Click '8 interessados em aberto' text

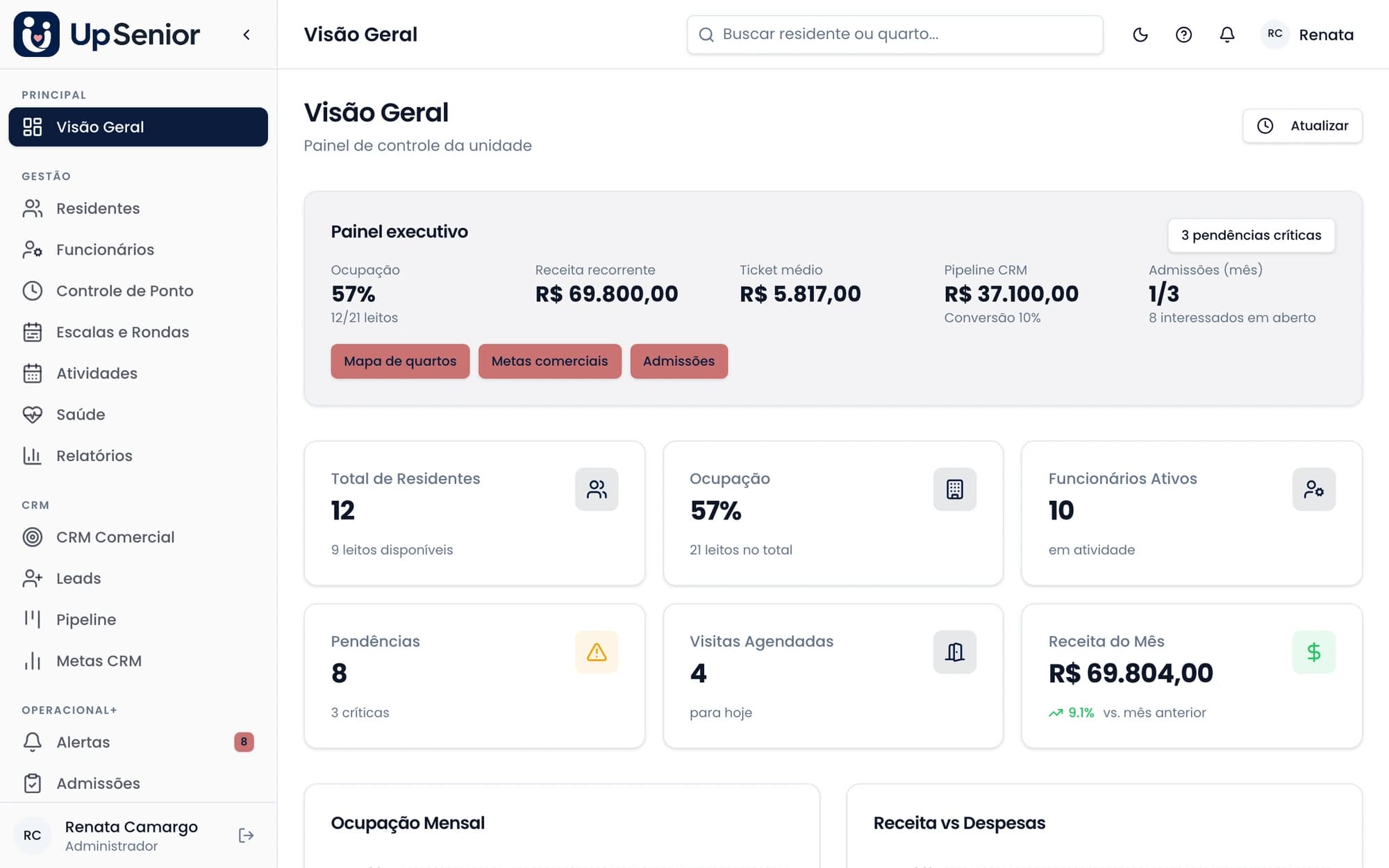coord(1232,317)
